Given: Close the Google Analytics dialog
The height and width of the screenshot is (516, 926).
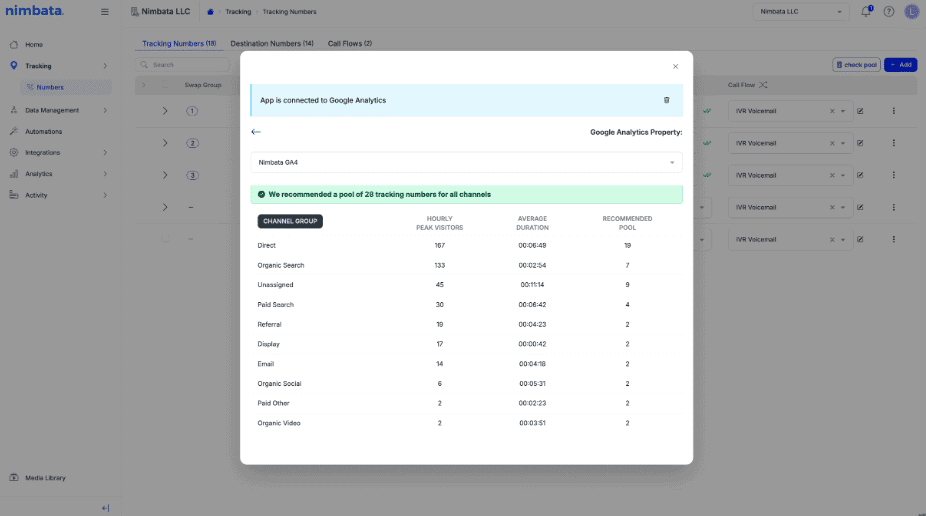Looking at the screenshot, I should point(675,67).
